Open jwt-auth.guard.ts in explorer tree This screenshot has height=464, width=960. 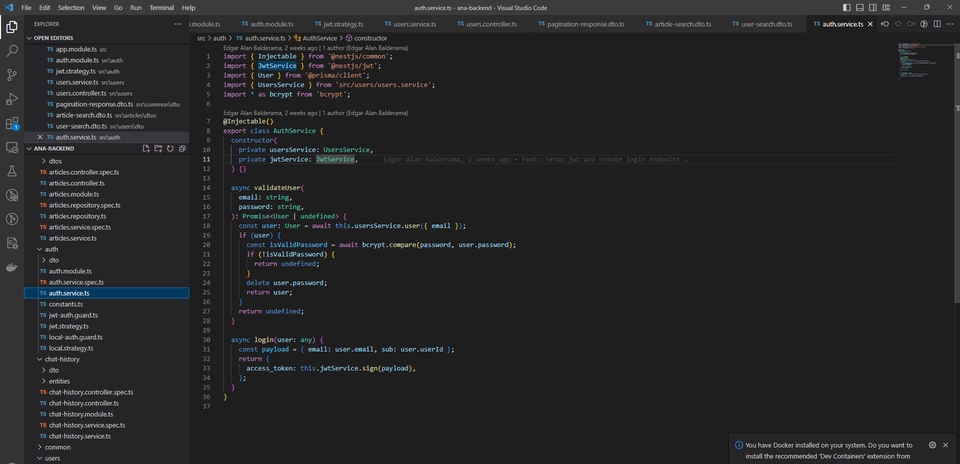(x=73, y=315)
